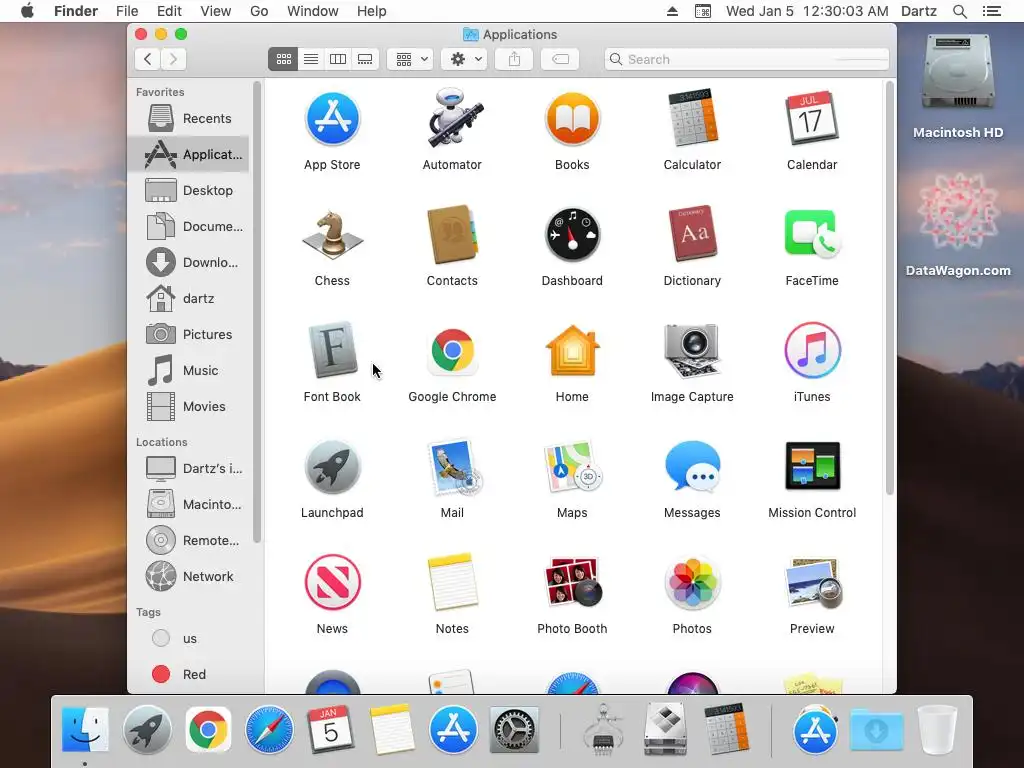This screenshot has width=1024, height=768.
Task: Click the Notes app in Applications folder
Action: click(452, 583)
